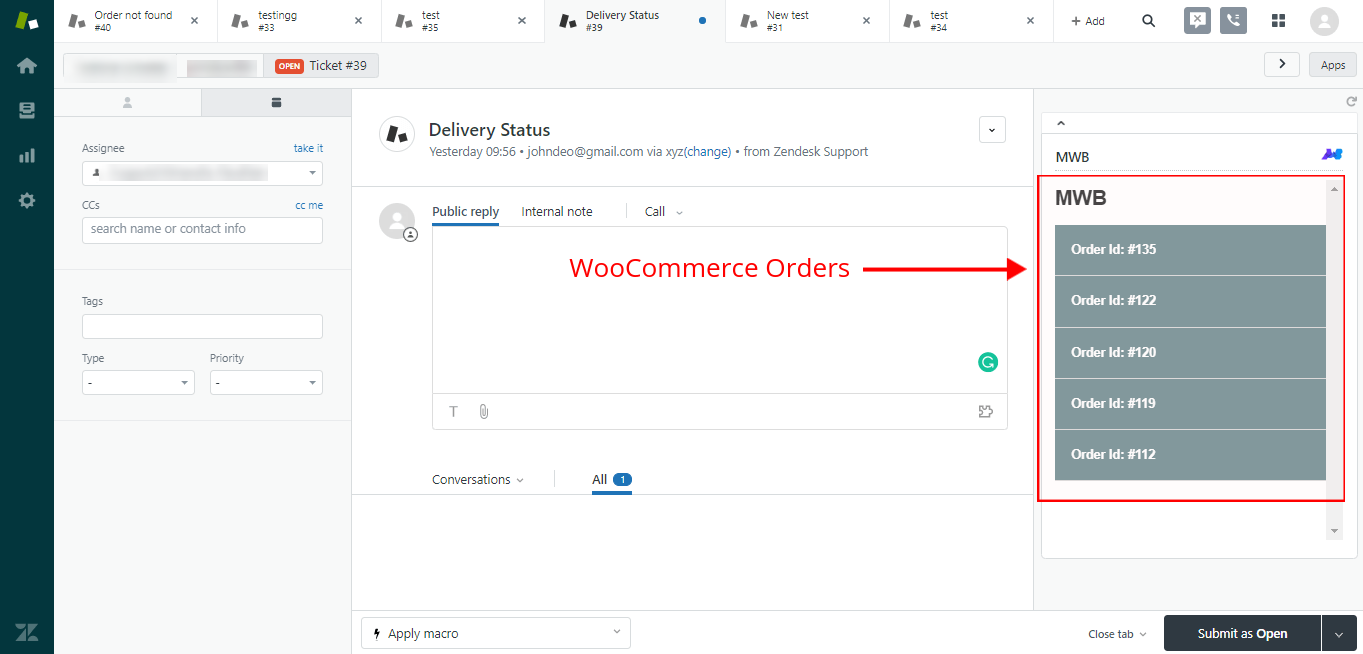Image resolution: width=1363 pixels, height=654 pixels.
Task: Open Order Id: #135
Action: click(1190, 250)
